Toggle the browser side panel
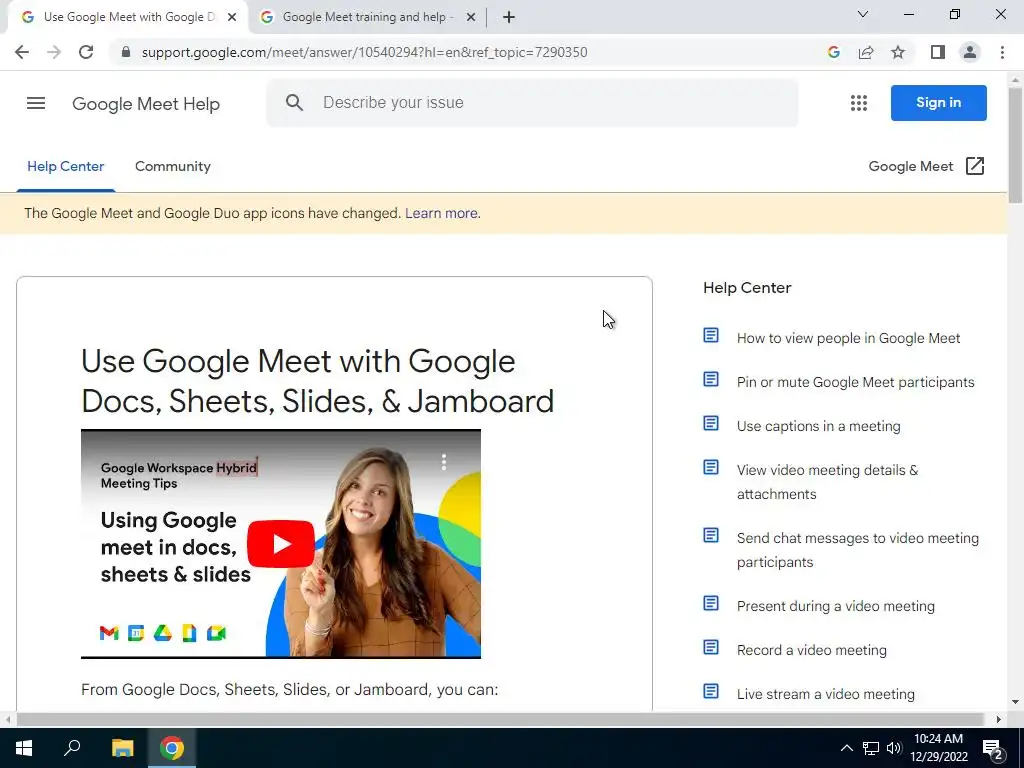 (938, 52)
